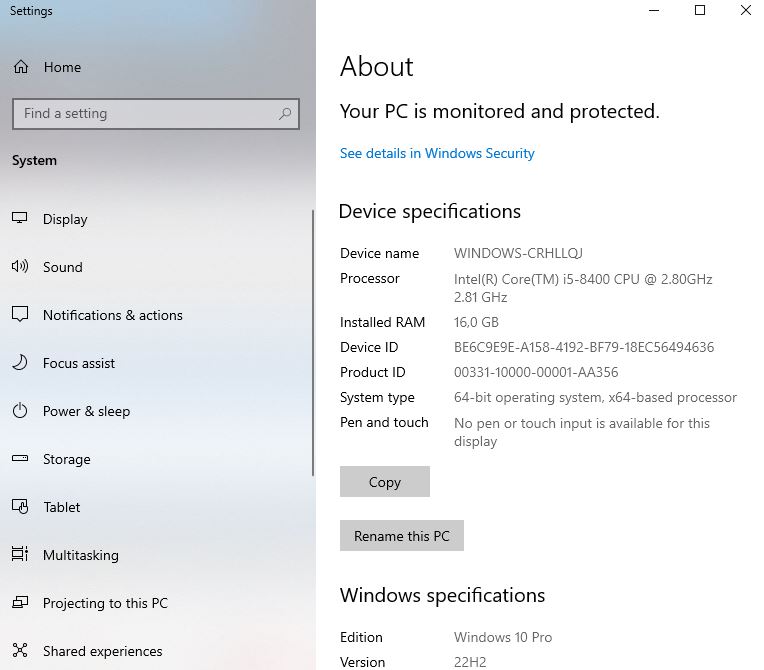Click the Windows specifications heading

442,595
